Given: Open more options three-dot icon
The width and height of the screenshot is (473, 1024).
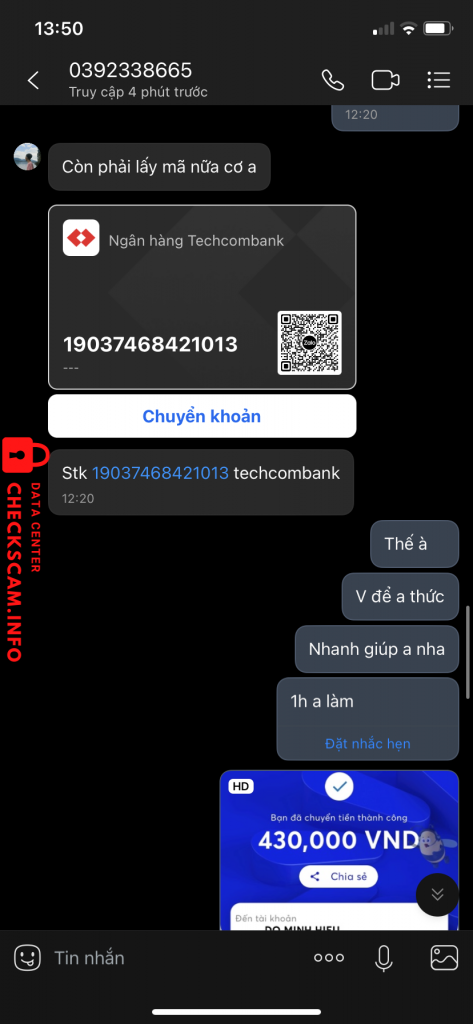Looking at the screenshot, I should pos(329,958).
